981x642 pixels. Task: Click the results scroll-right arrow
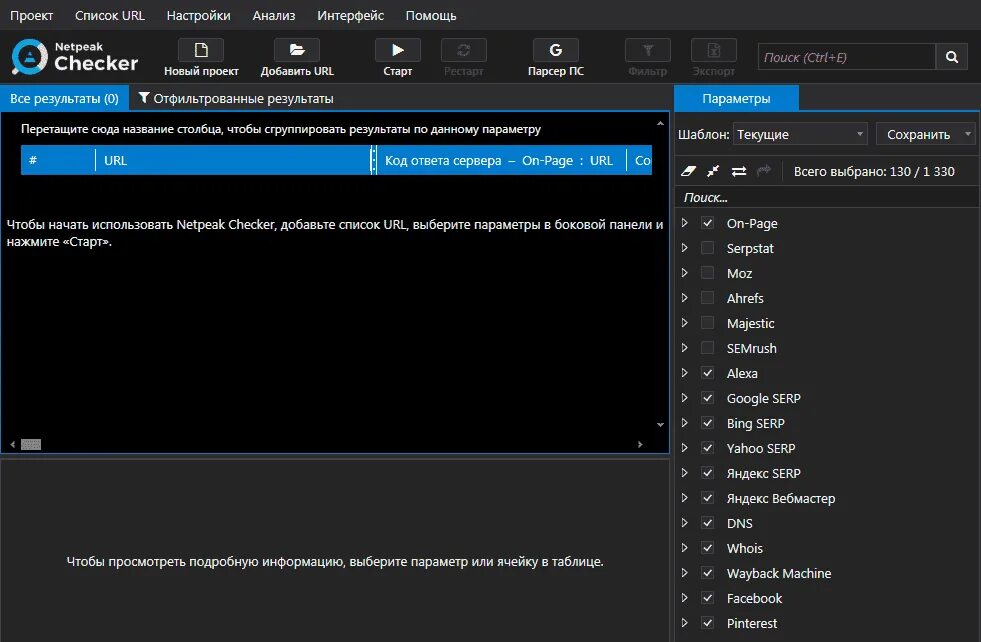(640, 444)
